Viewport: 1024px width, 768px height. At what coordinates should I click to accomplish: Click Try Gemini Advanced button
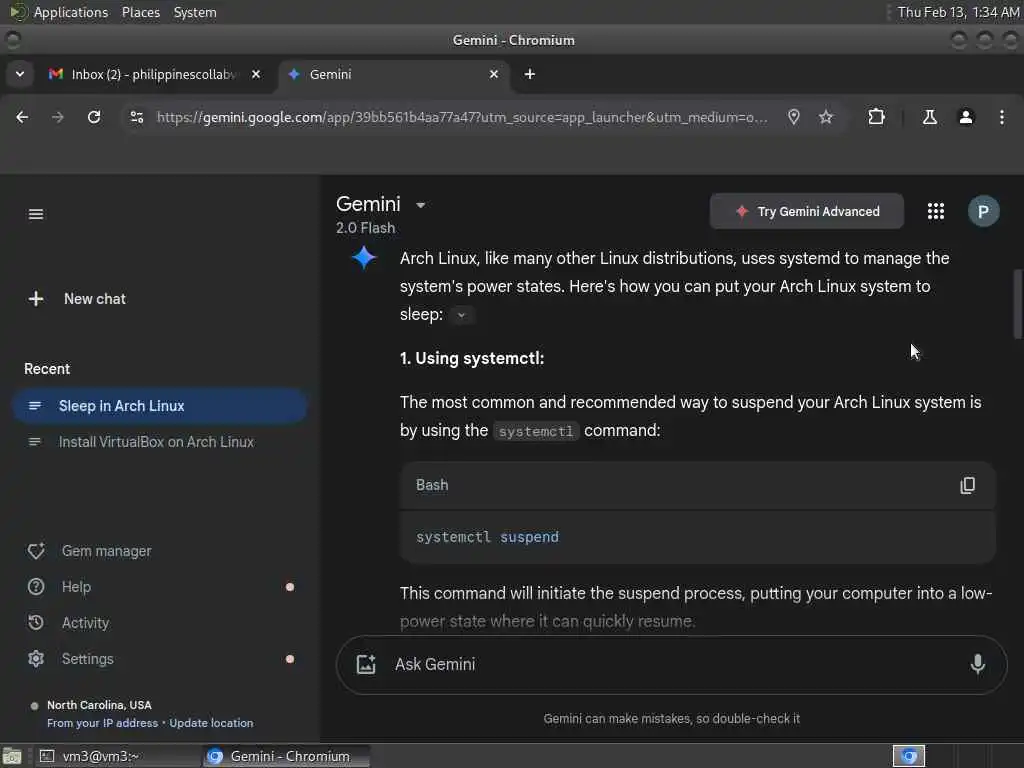[x=807, y=211]
